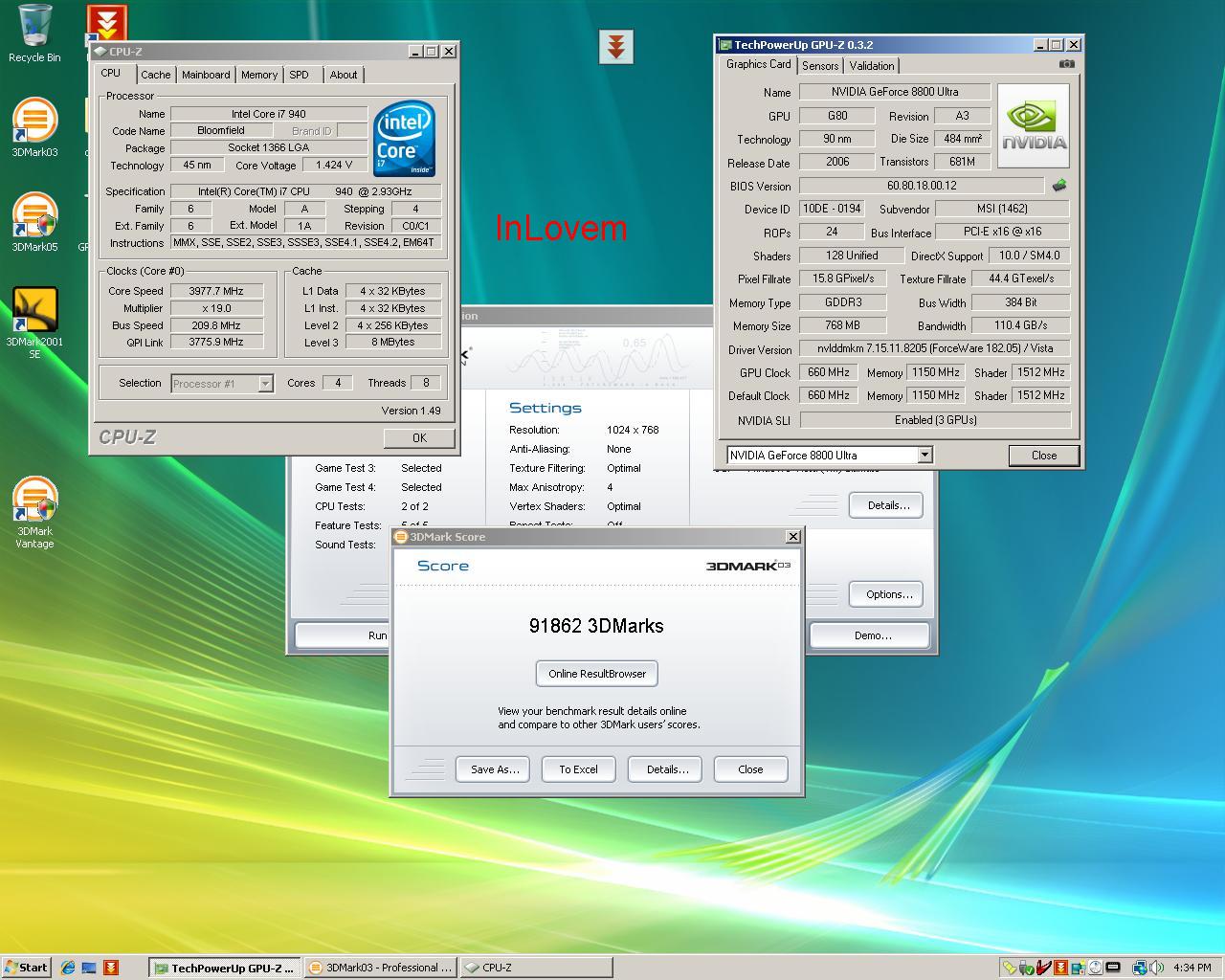Switch to TechPowerUp GPU-Z in the taskbar
Image resolution: width=1225 pixels, height=980 pixels.
coord(225,968)
